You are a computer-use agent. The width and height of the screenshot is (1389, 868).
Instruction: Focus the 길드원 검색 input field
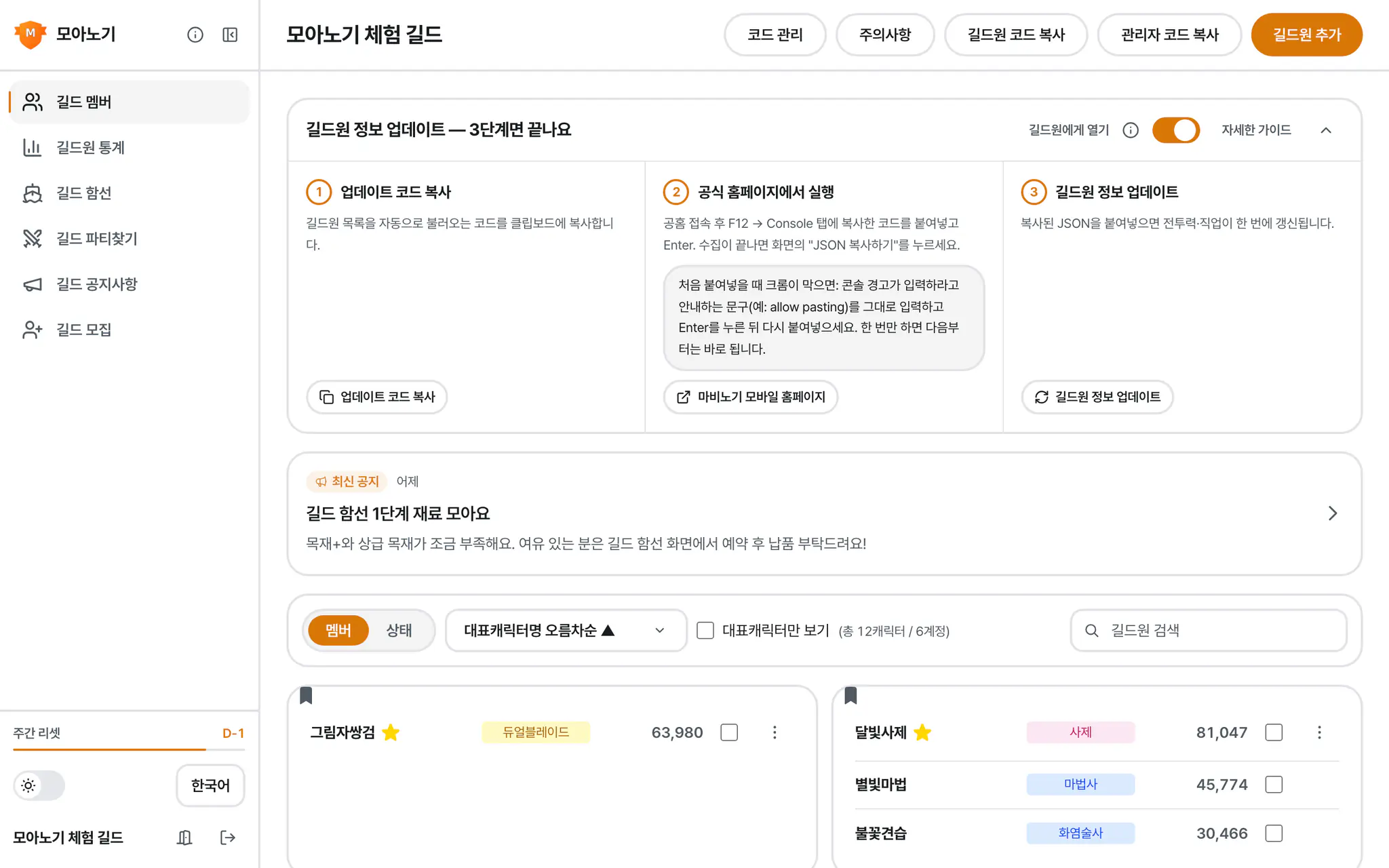click(x=1209, y=631)
